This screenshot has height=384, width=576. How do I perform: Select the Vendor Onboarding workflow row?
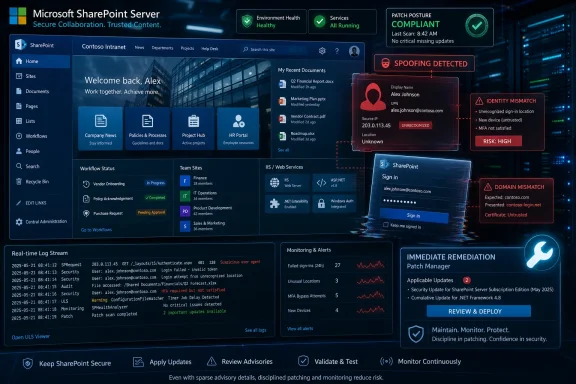point(124,183)
